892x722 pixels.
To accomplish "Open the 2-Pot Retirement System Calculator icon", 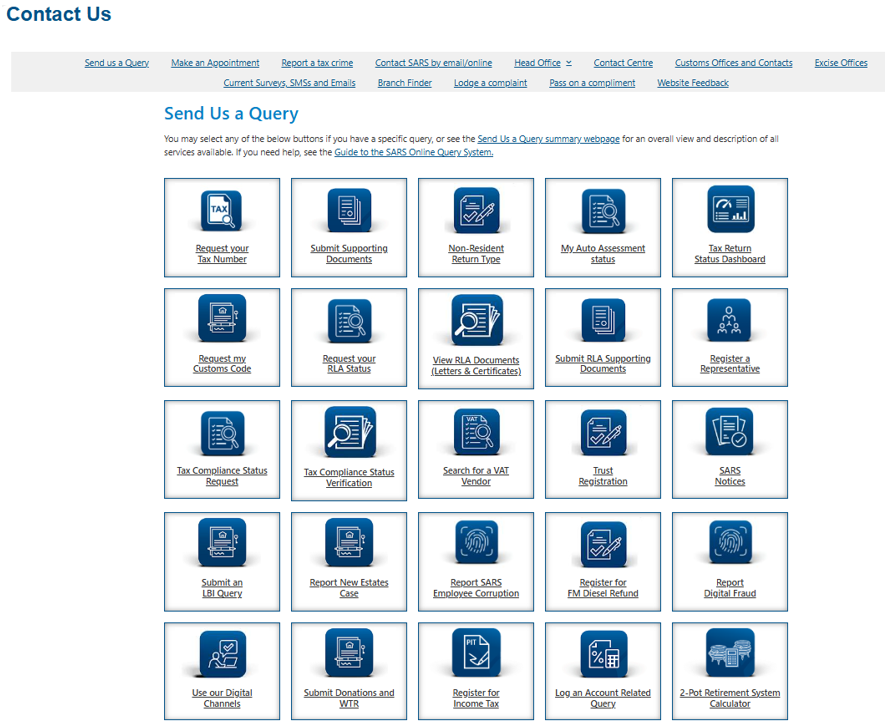I will click(730, 652).
